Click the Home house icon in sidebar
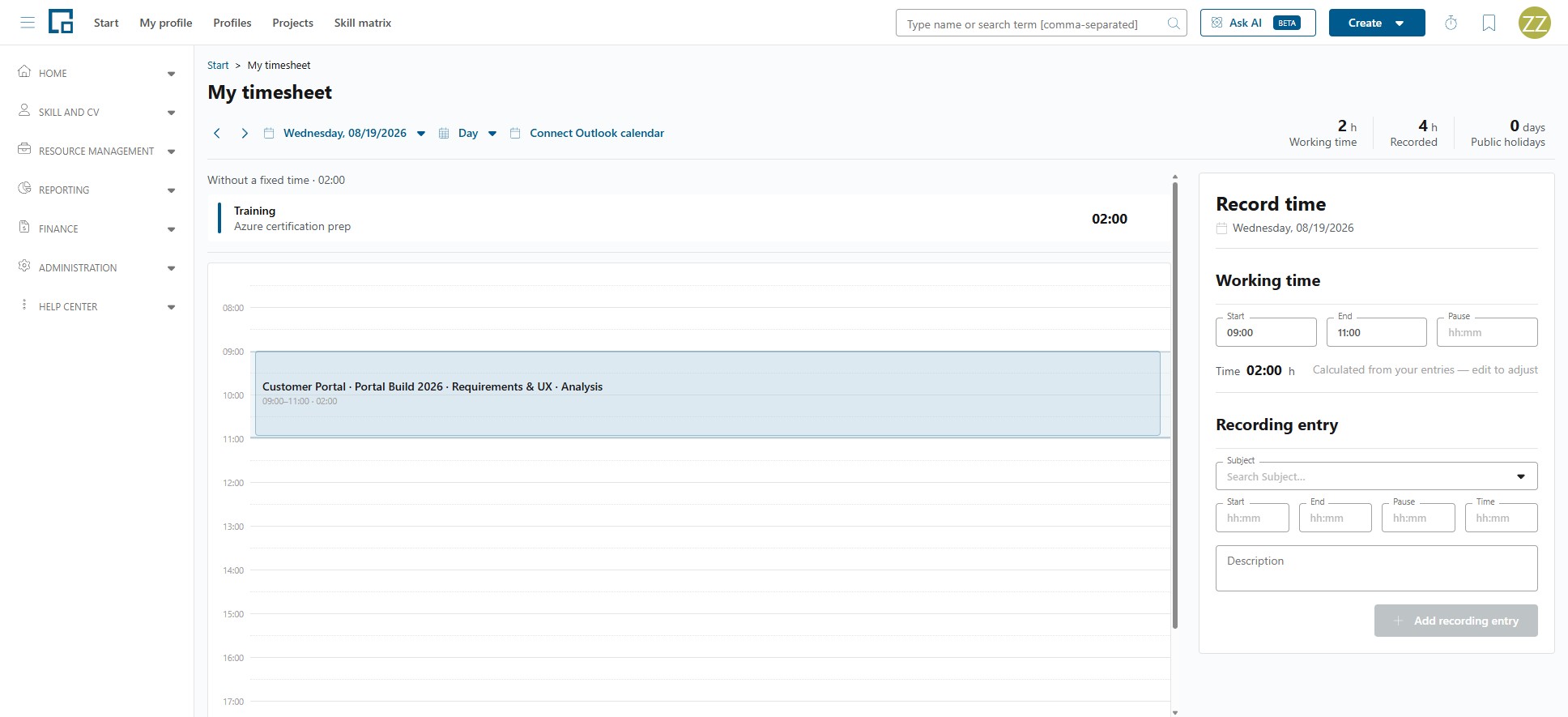 click(24, 71)
